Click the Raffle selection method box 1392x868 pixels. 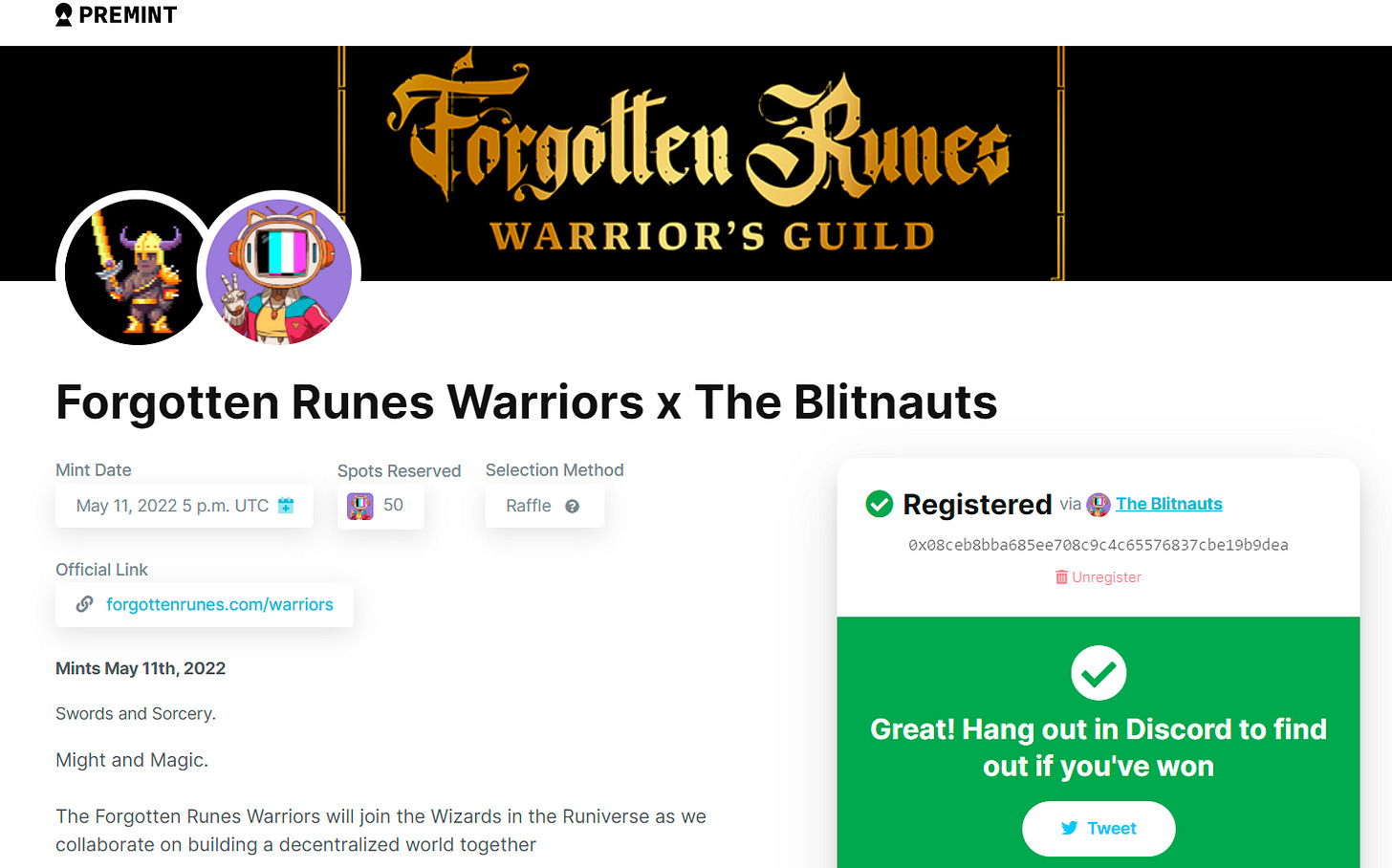click(545, 506)
